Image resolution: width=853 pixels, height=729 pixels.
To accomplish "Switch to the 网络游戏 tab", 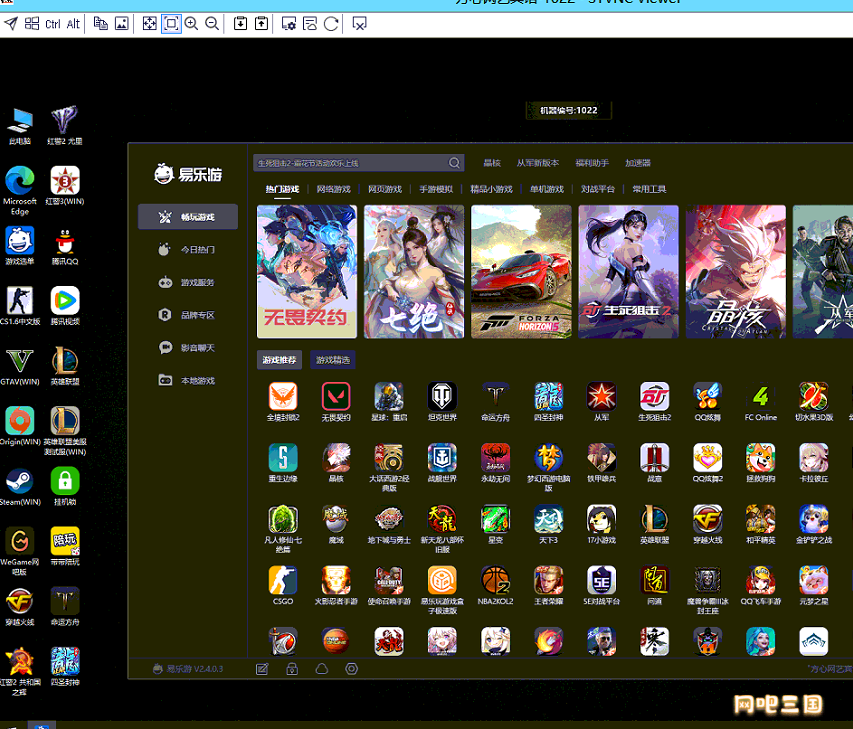I will point(333,189).
